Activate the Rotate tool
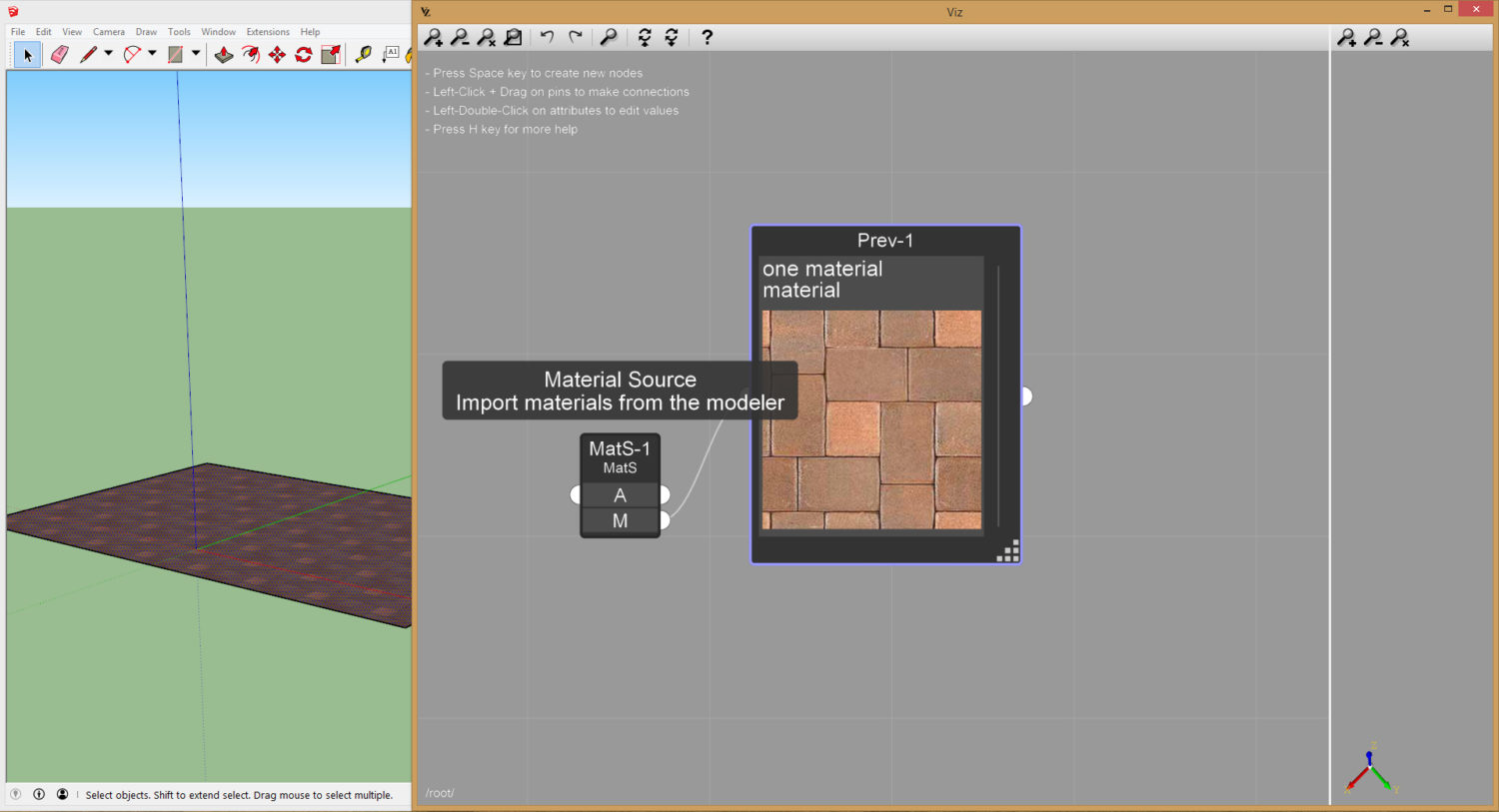Viewport: 1499px width, 812px height. 304,54
